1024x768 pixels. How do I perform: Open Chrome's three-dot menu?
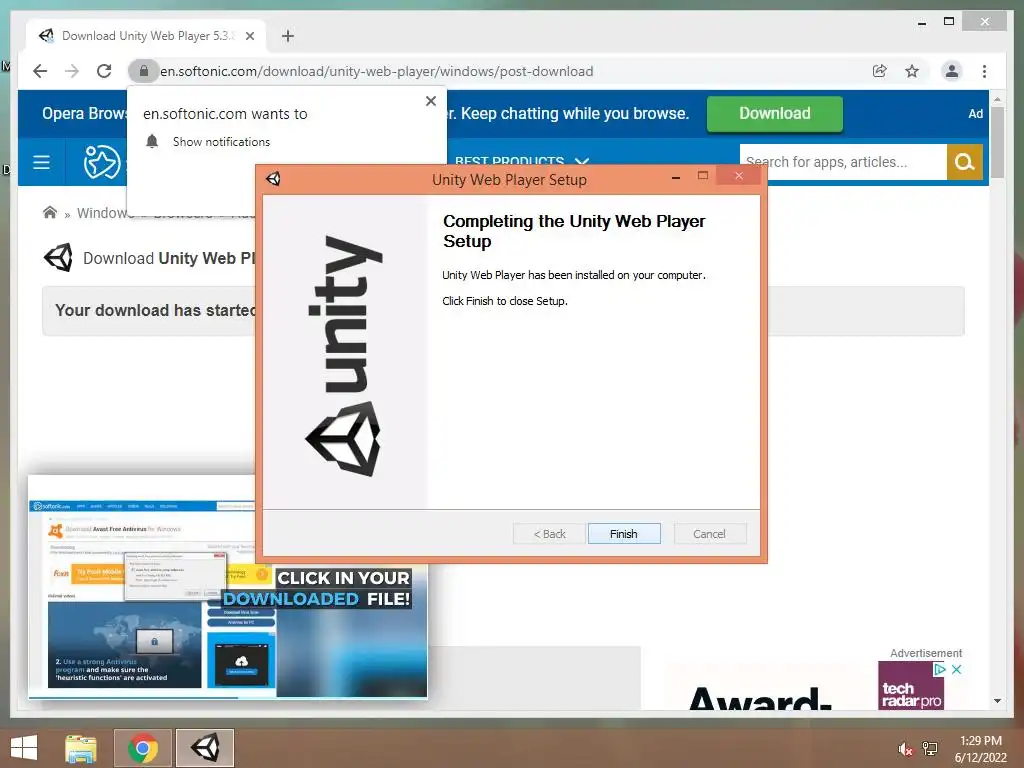tap(984, 71)
